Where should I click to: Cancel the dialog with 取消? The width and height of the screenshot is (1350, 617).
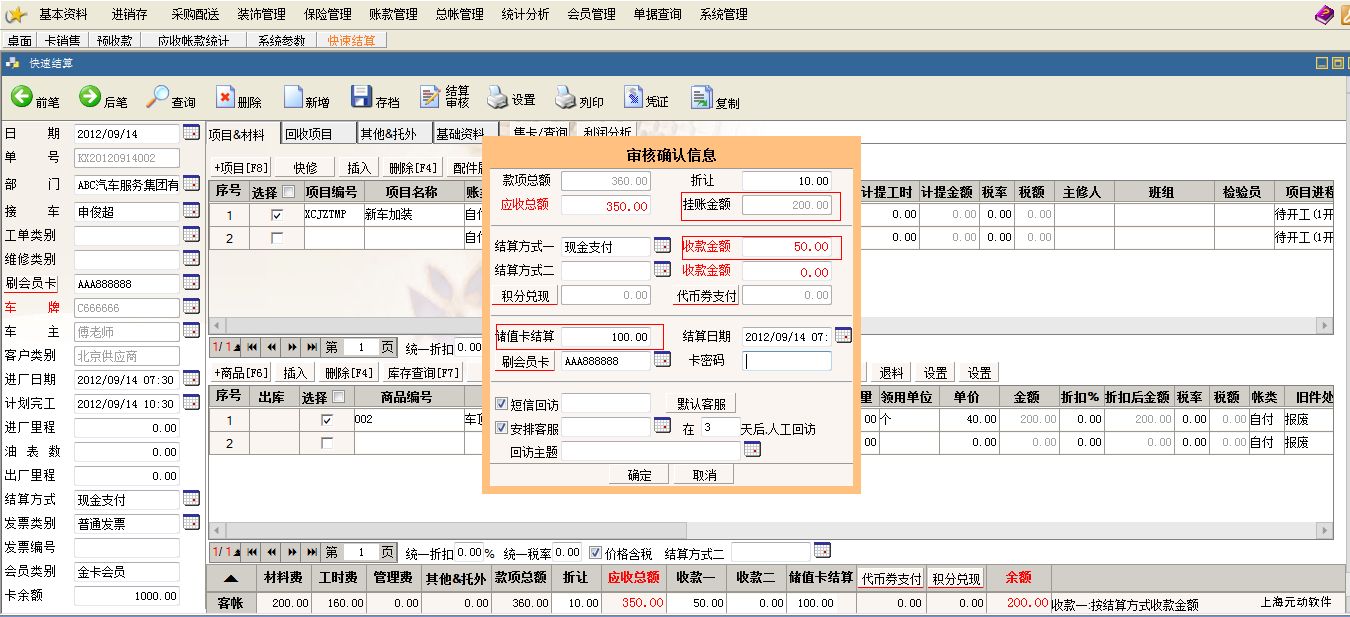coord(705,475)
